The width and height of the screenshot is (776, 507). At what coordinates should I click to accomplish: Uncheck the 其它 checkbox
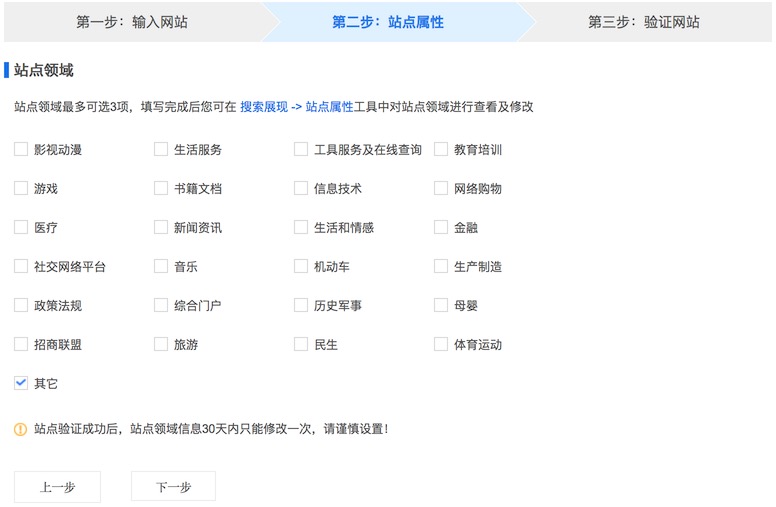tap(21, 383)
